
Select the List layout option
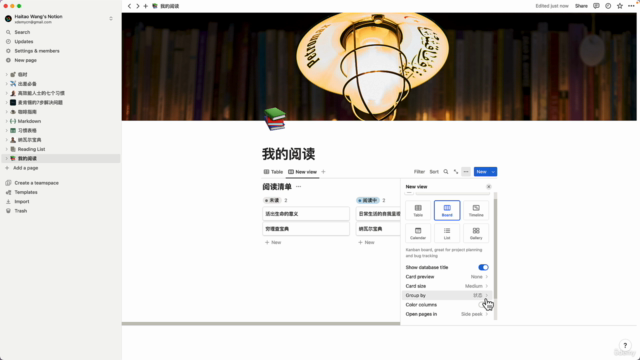447,233
